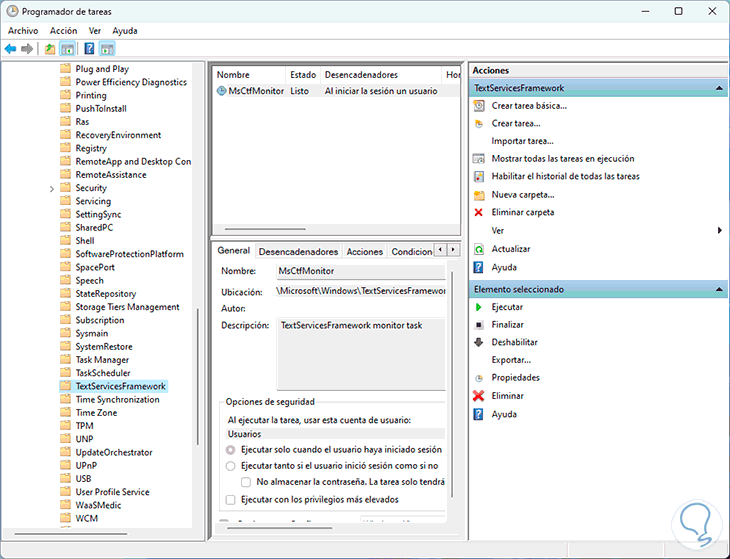
Task: Open the Ver menu in menu bar
Action: tap(95, 31)
